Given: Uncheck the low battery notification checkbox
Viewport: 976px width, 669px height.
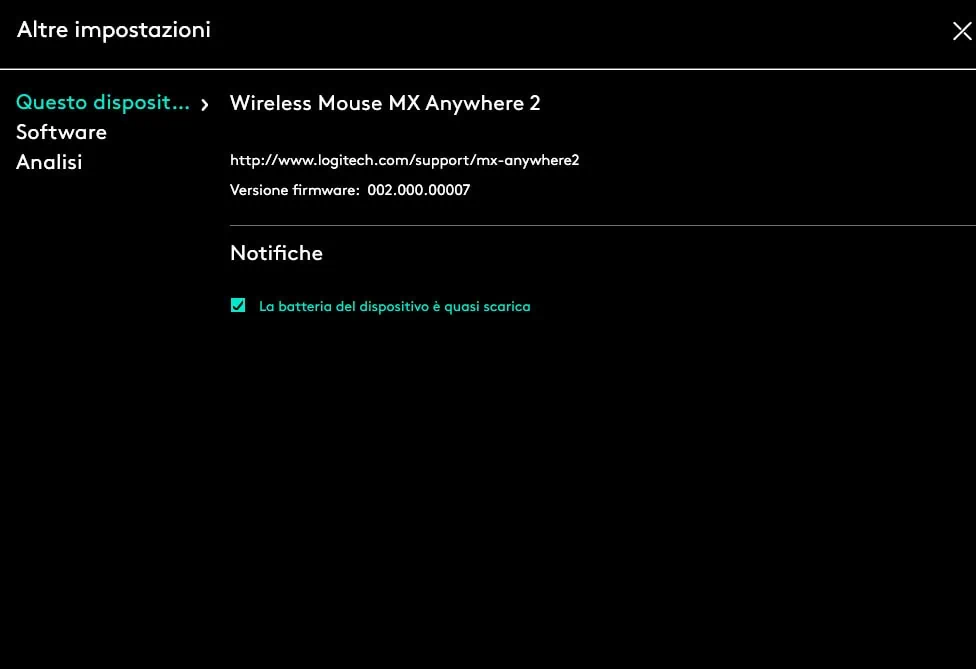Looking at the screenshot, I should [238, 305].
